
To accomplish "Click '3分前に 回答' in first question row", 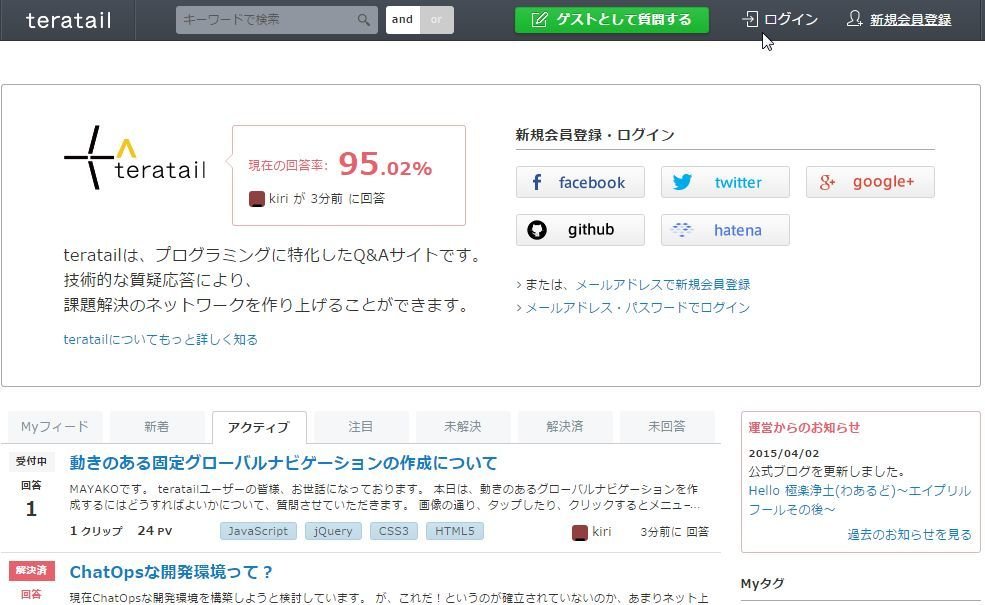I will (675, 532).
